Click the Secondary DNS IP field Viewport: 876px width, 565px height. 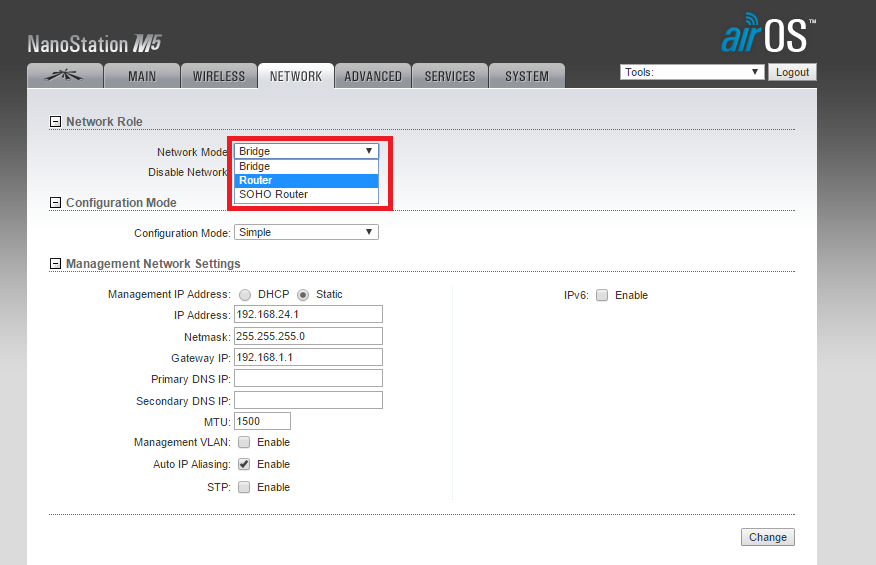click(x=308, y=400)
